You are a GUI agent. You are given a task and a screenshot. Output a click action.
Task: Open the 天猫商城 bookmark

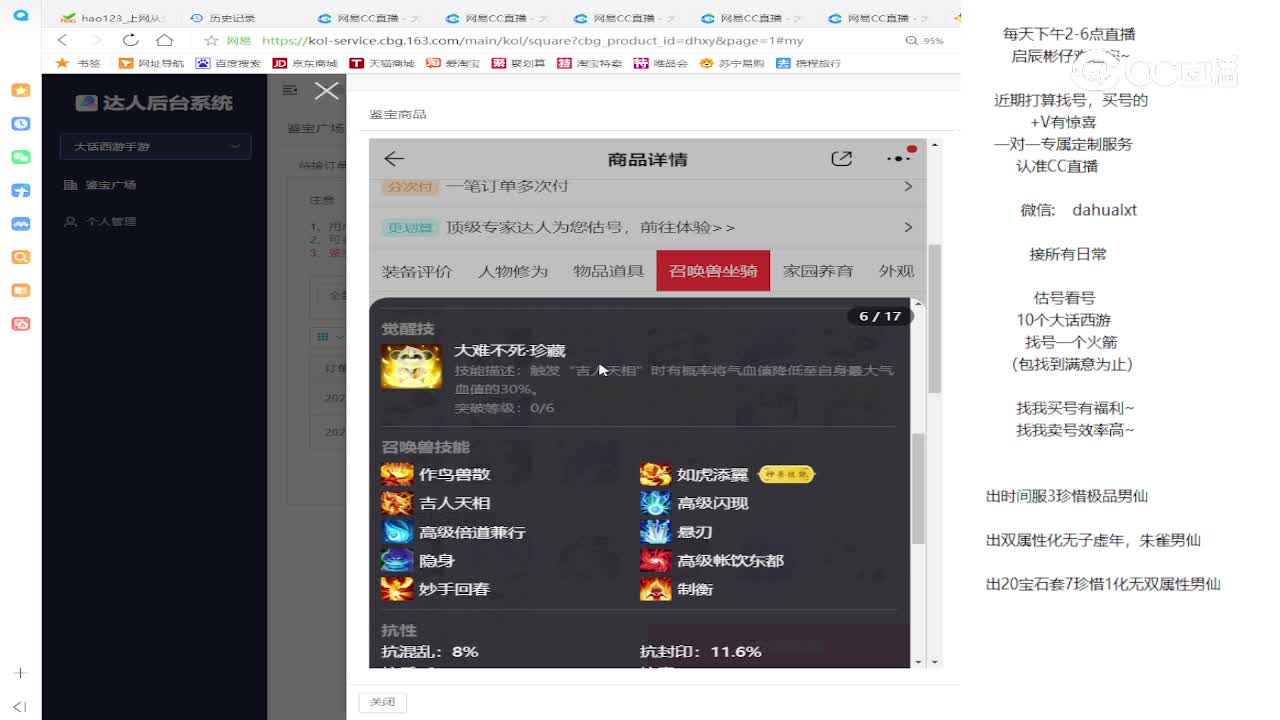click(x=382, y=63)
